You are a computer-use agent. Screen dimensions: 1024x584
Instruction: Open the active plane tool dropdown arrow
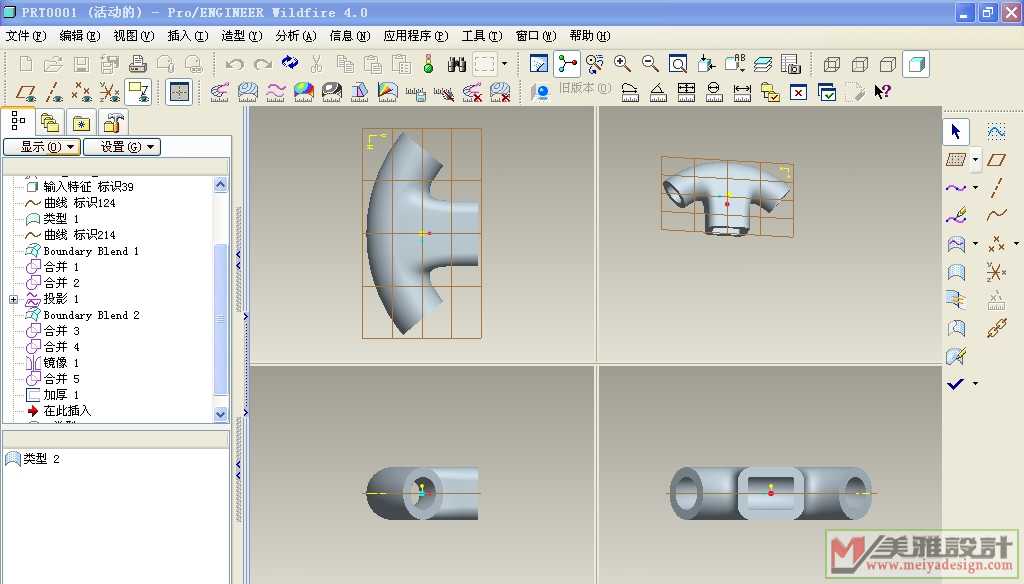click(x=975, y=159)
